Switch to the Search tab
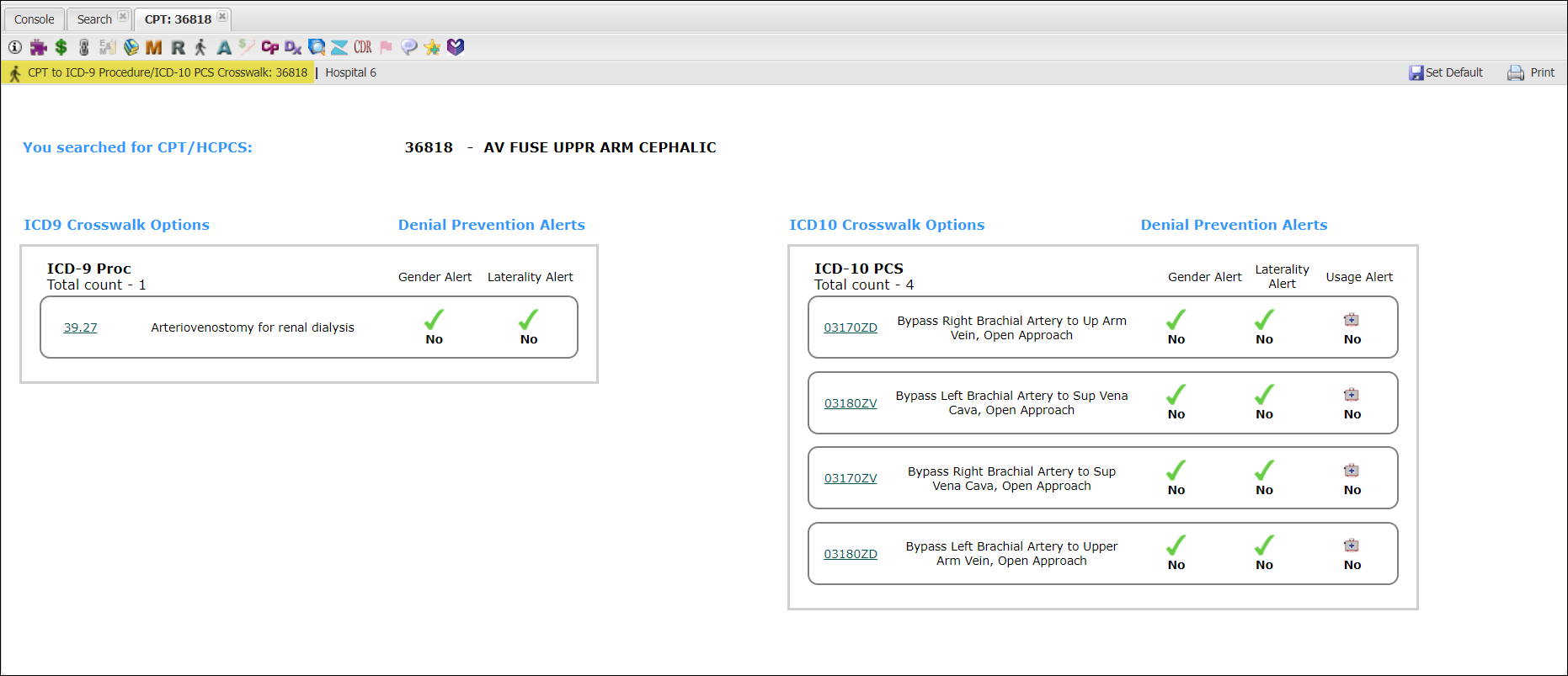 point(94,19)
